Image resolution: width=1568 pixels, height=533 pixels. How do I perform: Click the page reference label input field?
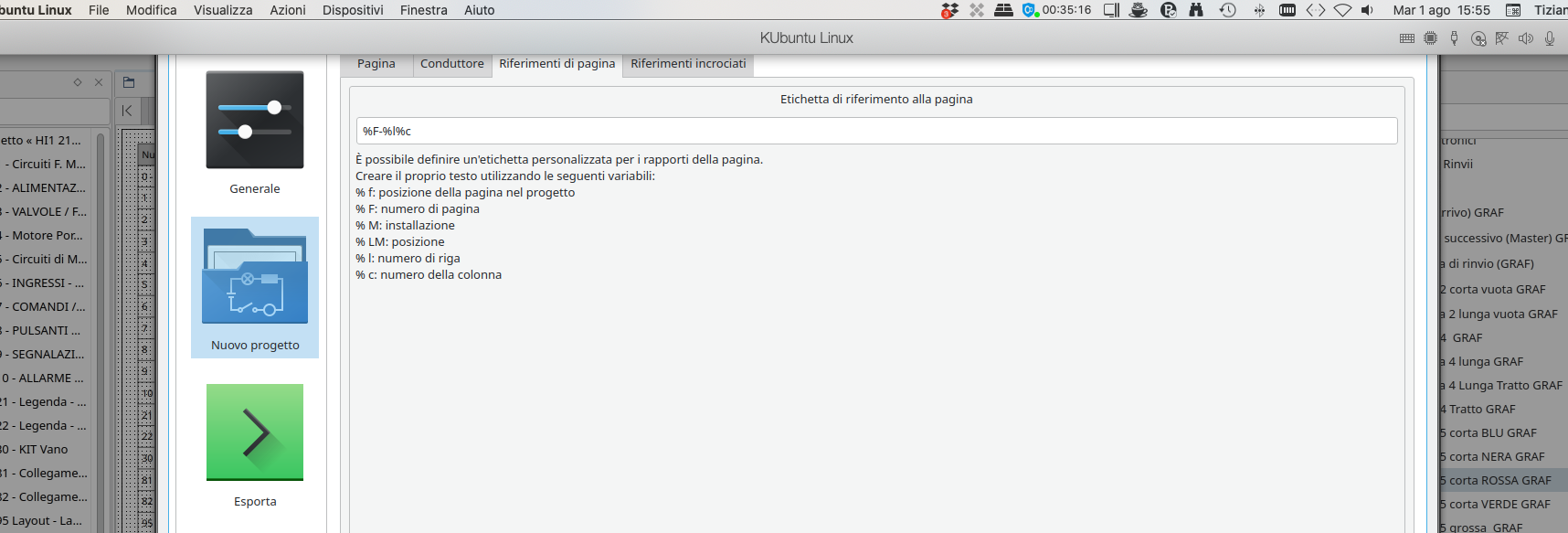click(876, 131)
